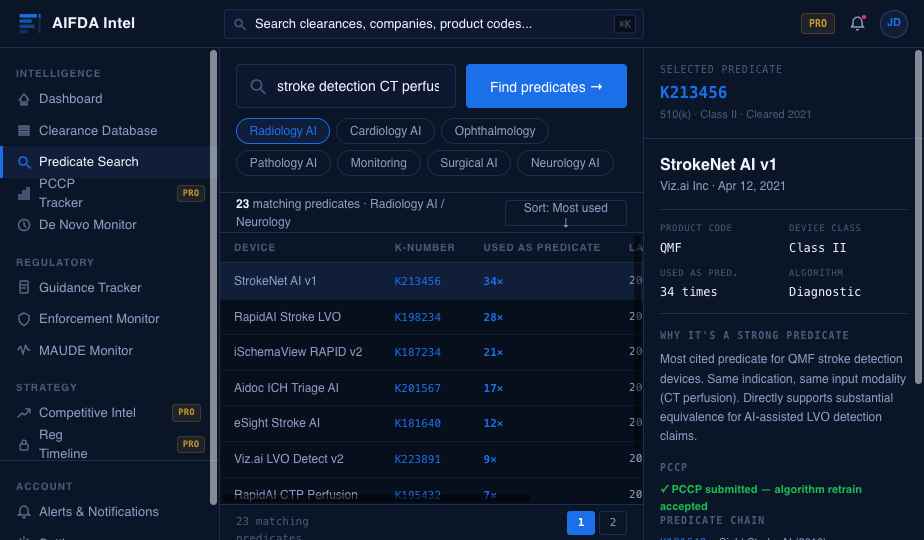
Task: Open the JD user avatar menu
Action: pos(894,23)
